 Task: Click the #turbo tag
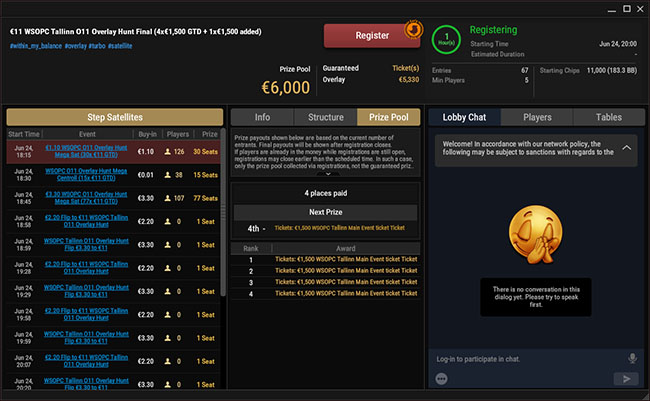click(97, 46)
